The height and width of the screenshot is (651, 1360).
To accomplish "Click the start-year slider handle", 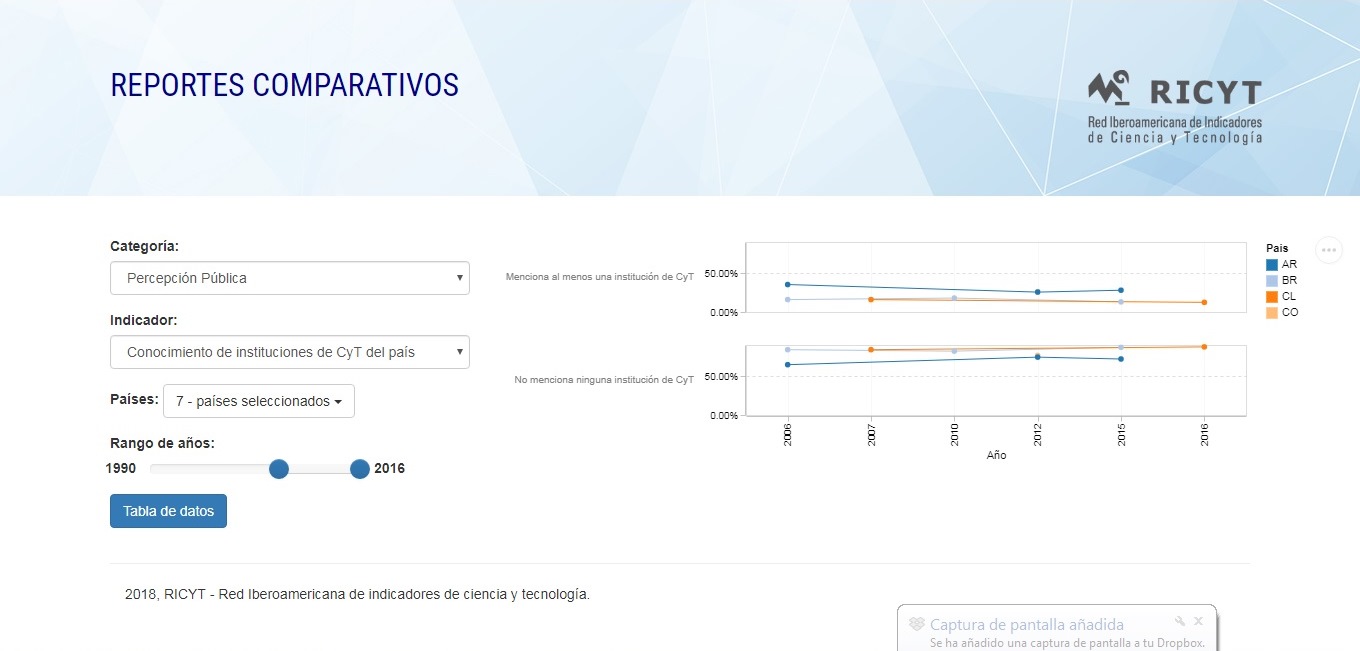I will [x=279, y=469].
